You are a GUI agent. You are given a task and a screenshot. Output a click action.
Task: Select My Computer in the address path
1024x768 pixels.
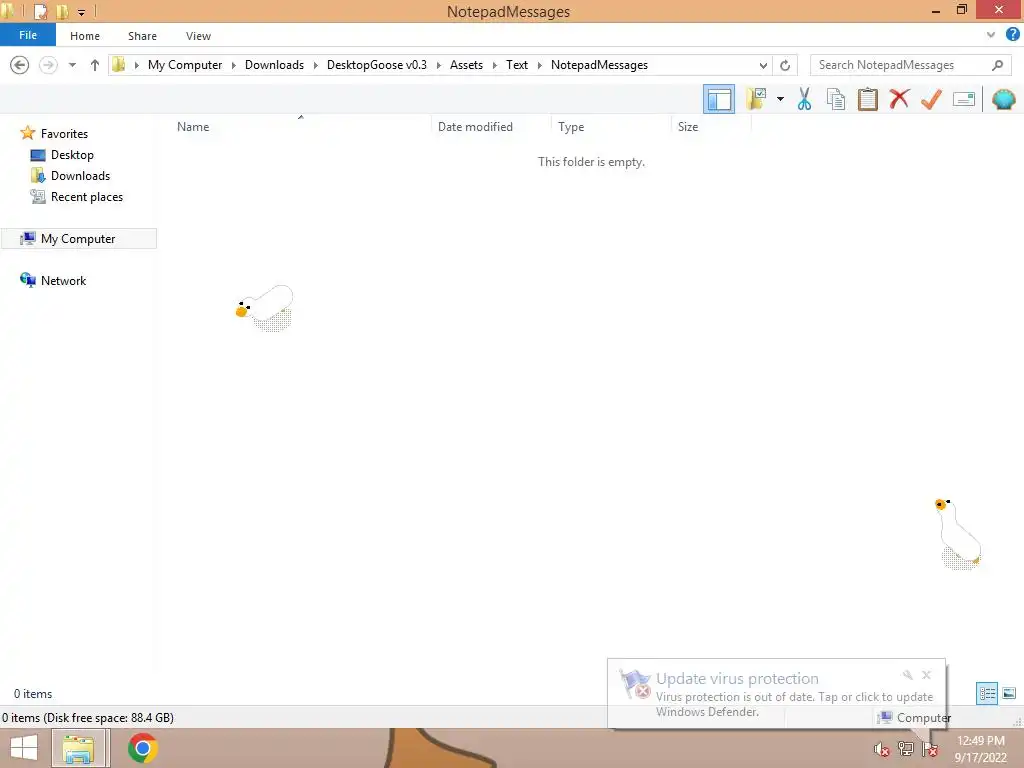[x=185, y=65]
